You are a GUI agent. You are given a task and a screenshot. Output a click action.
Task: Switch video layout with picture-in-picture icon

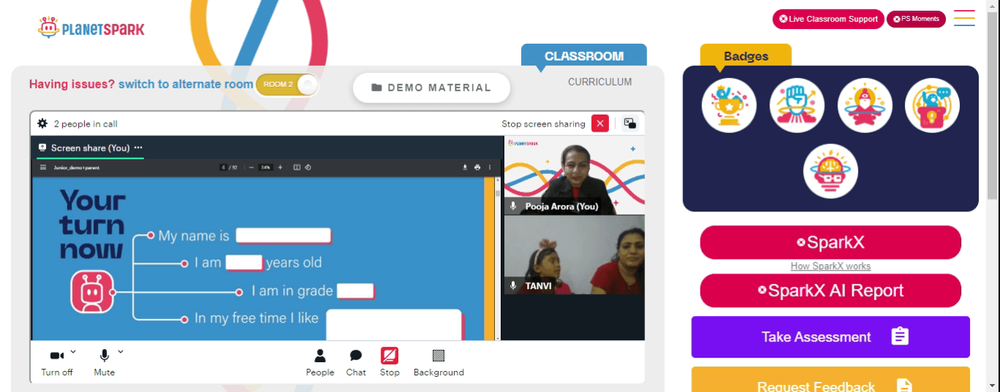[630, 124]
